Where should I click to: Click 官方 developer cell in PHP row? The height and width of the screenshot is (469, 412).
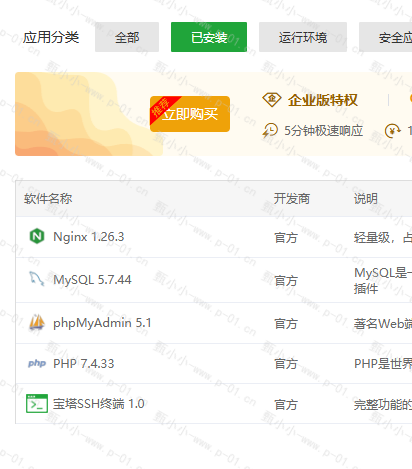[286, 364]
